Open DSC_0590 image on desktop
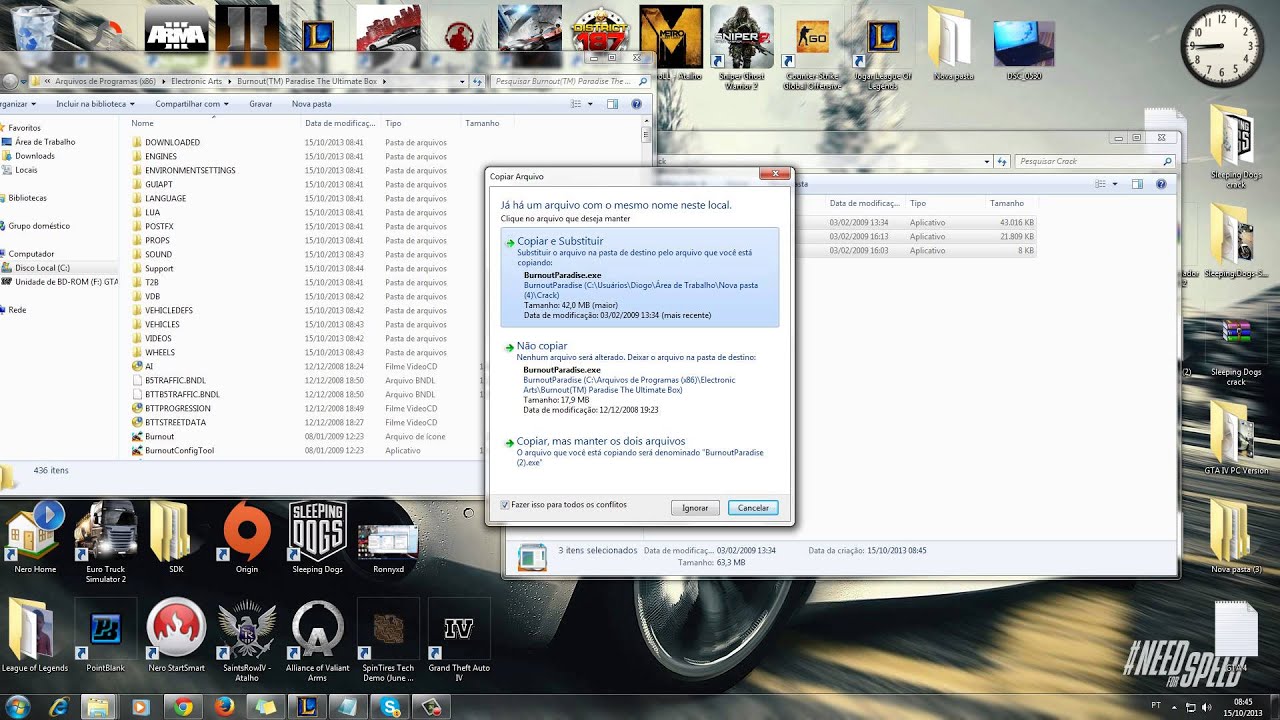This screenshot has height=720, width=1280. 1024,50
